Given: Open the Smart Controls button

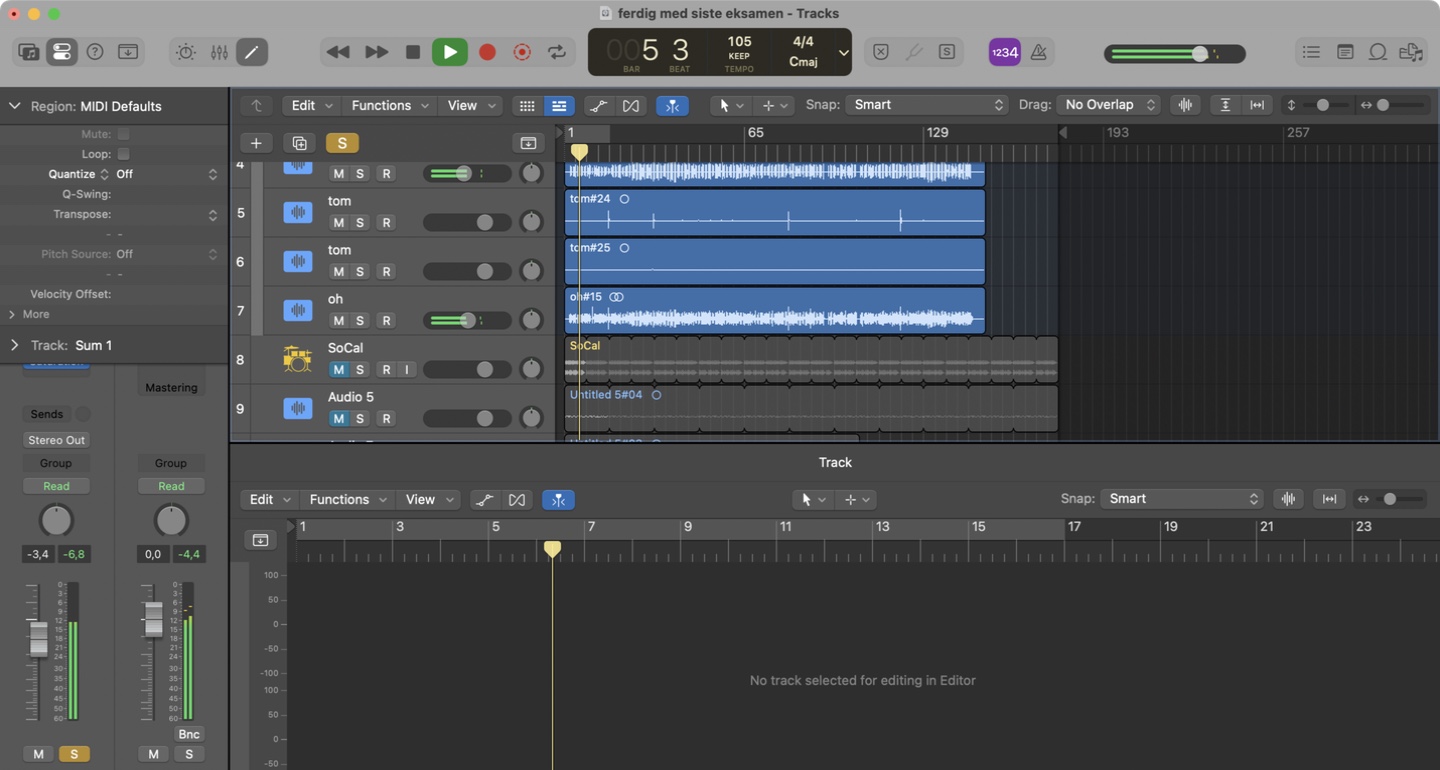Looking at the screenshot, I should click(x=186, y=52).
